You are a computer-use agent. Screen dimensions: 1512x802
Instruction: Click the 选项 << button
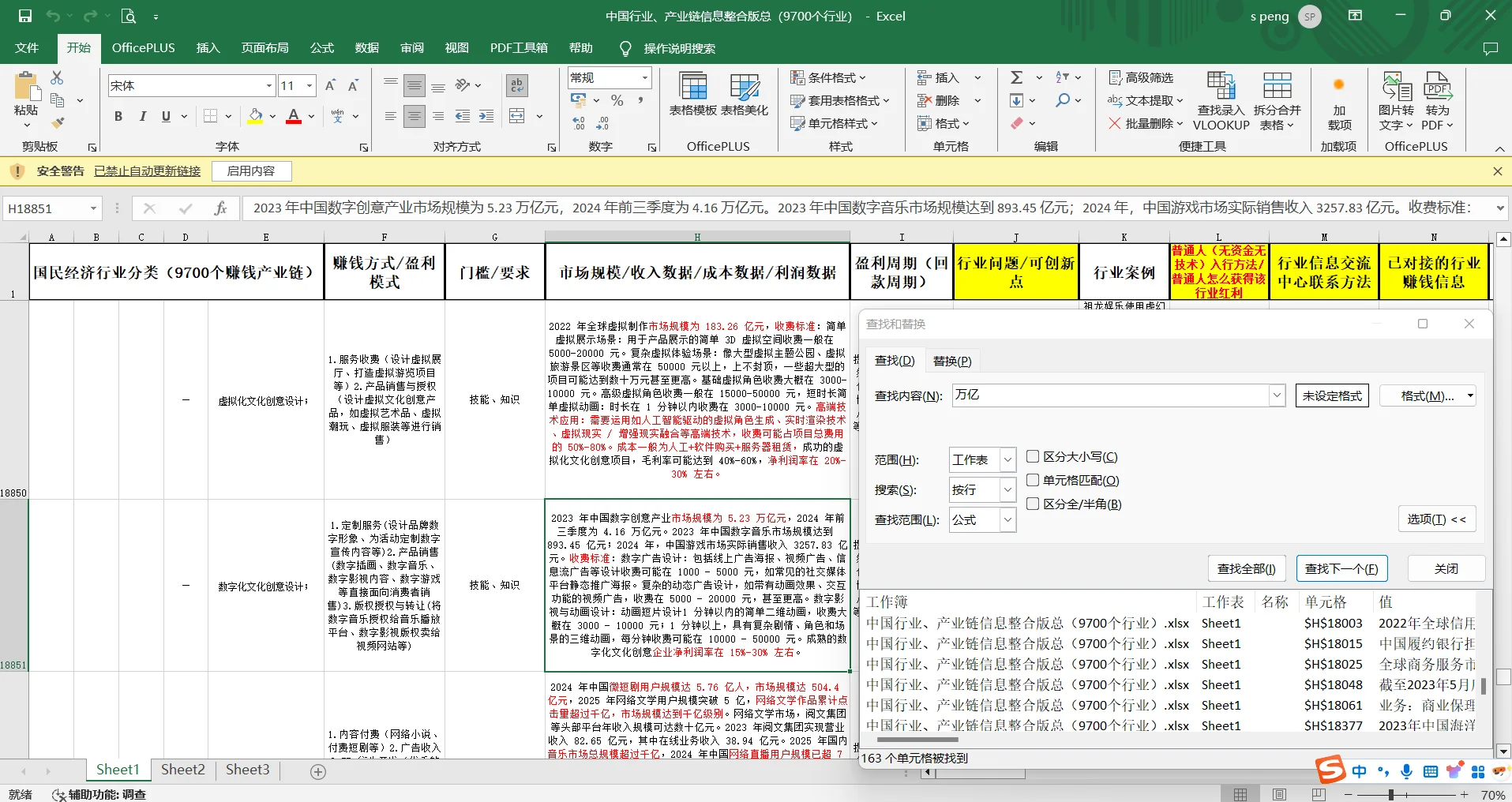[x=1436, y=519]
